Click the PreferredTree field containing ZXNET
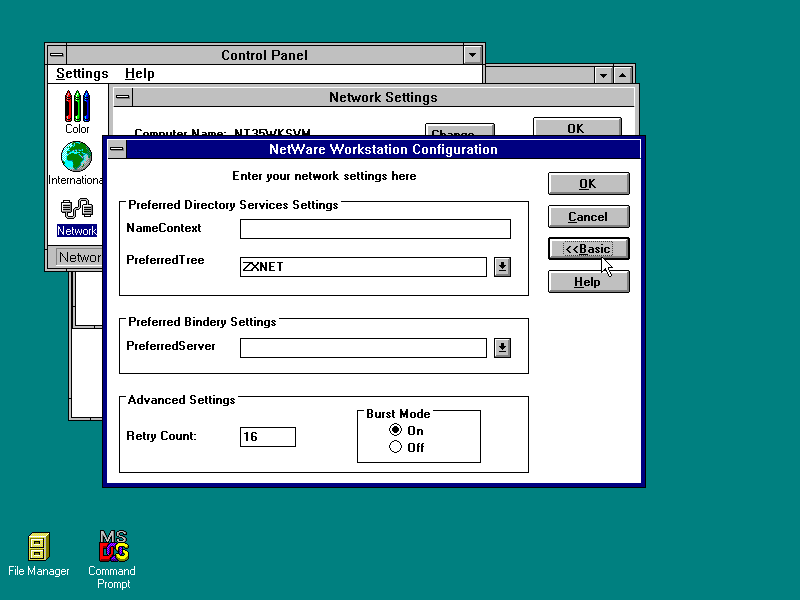This screenshot has height=600, width=800. (363, 267)
